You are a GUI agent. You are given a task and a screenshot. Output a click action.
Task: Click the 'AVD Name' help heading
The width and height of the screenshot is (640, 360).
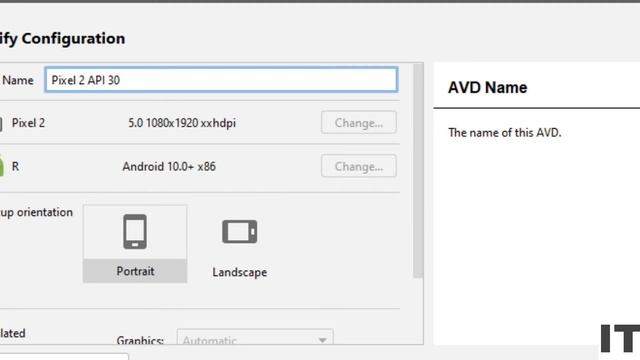pos(488,87)
